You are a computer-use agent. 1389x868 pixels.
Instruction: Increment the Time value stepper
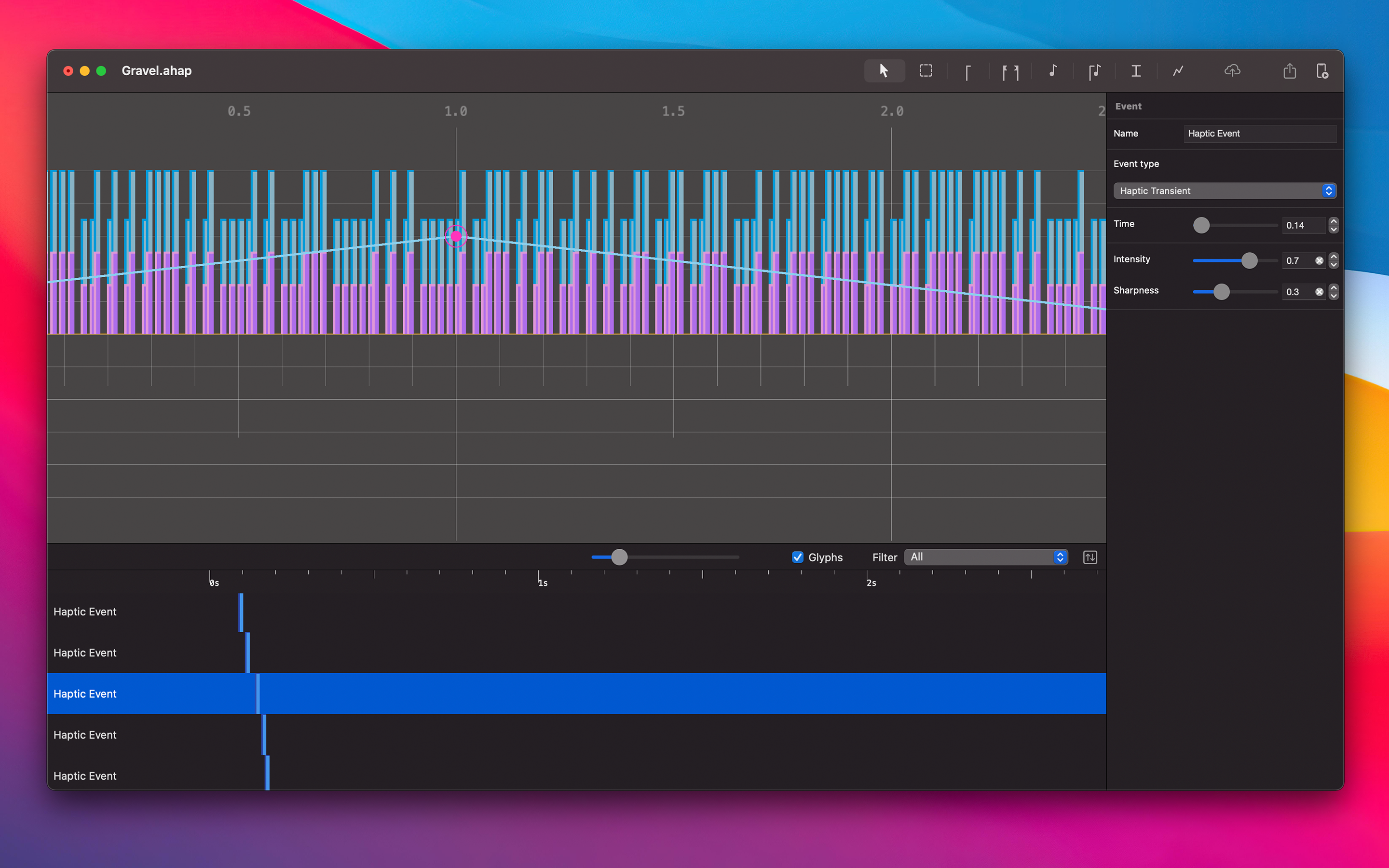[x=1334, y=221]
